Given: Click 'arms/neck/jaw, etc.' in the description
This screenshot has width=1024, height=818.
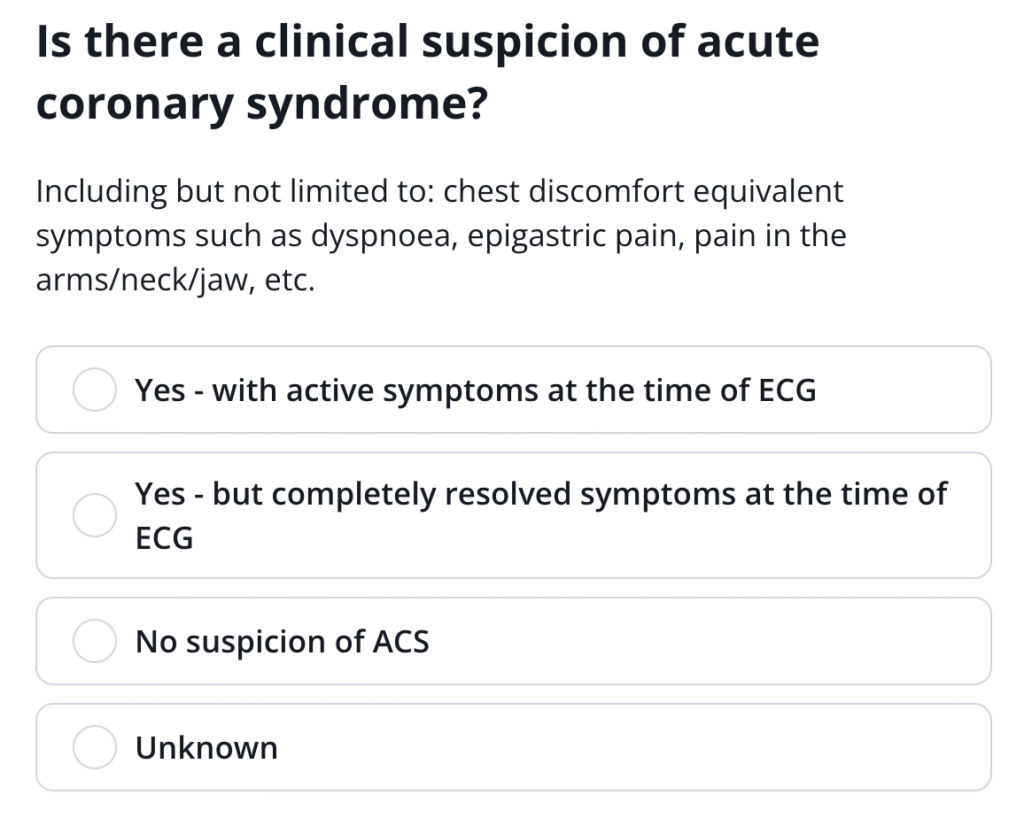Looking at the screenshot, I should pos(175,281).
